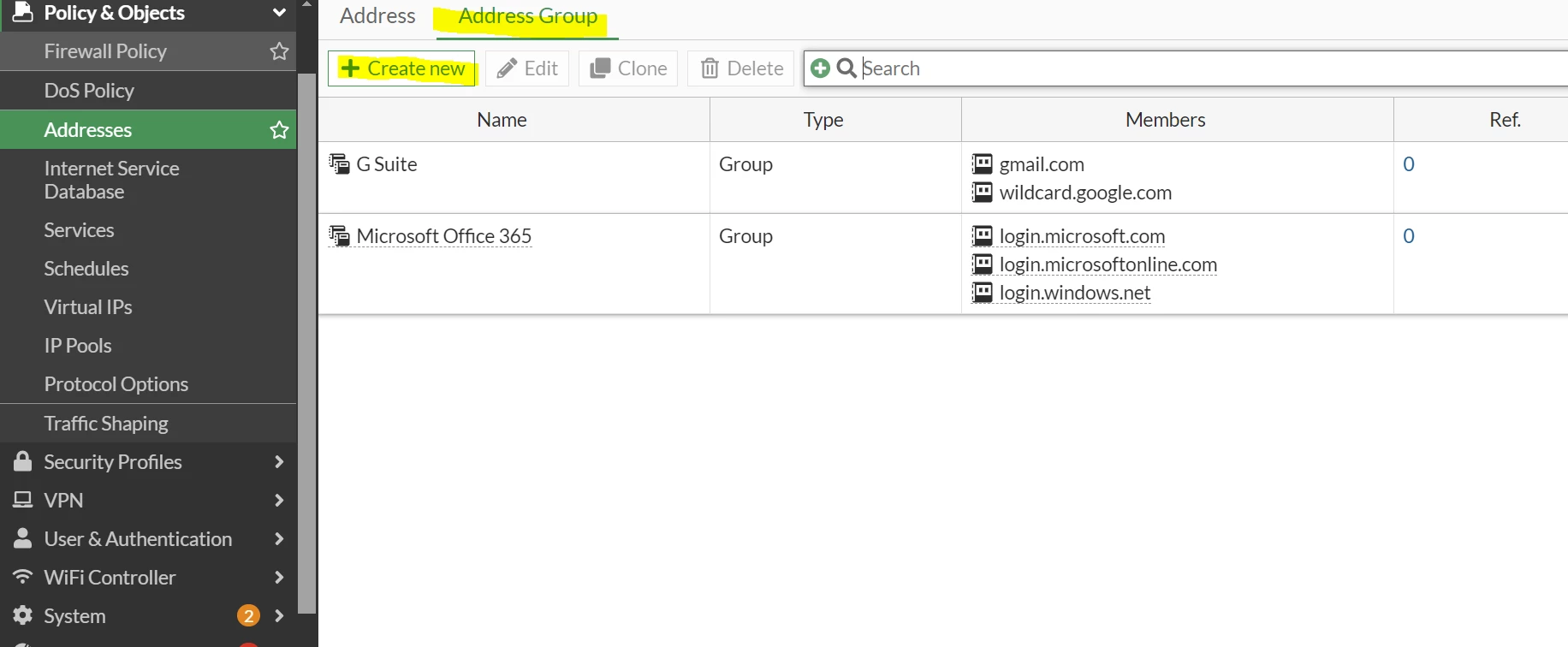This screenshot has height=647, width=1568.
Task: Select the Address Group tab
Action: tap(528, 16)
